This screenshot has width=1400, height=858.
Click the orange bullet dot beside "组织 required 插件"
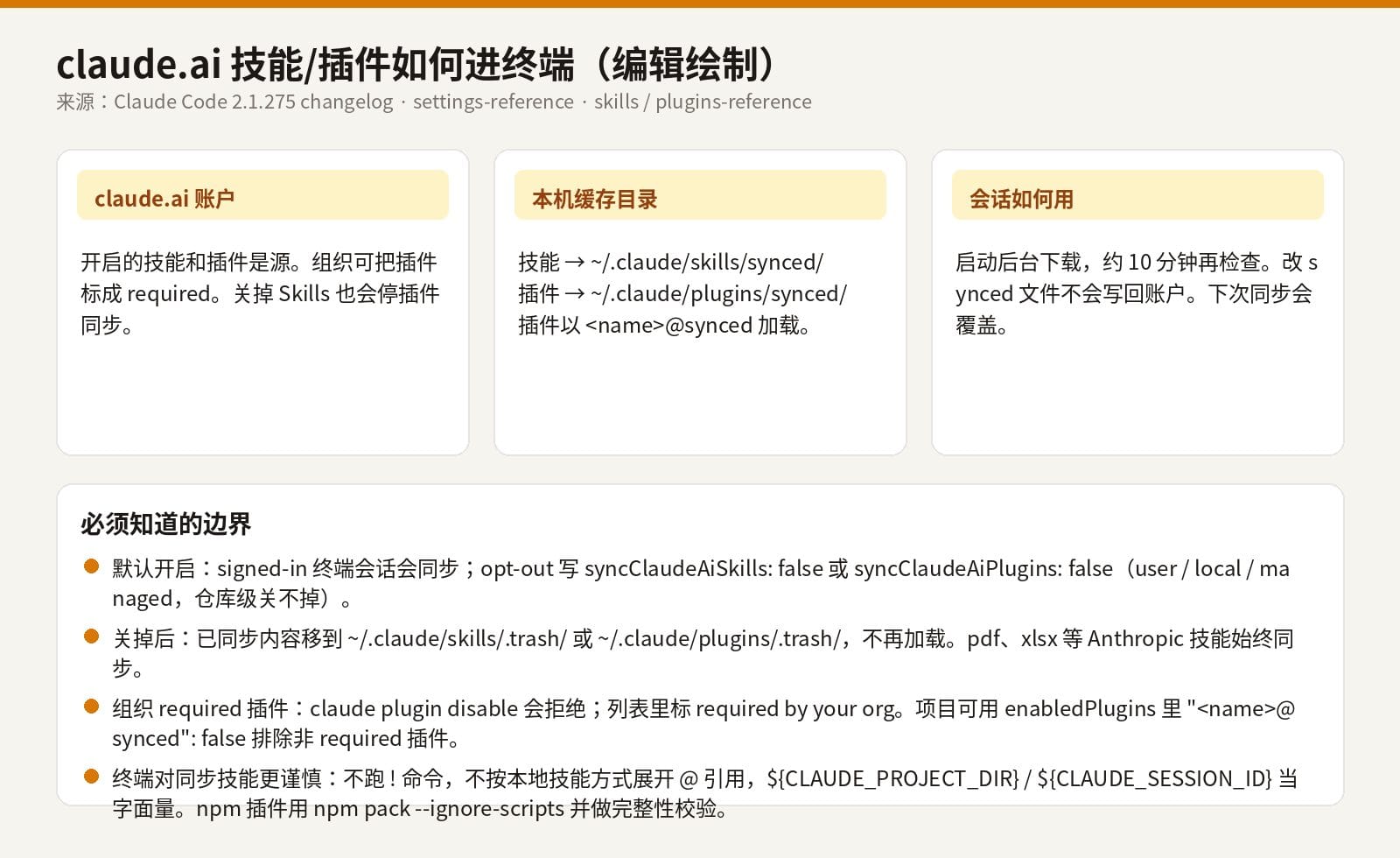click(91, 707)
